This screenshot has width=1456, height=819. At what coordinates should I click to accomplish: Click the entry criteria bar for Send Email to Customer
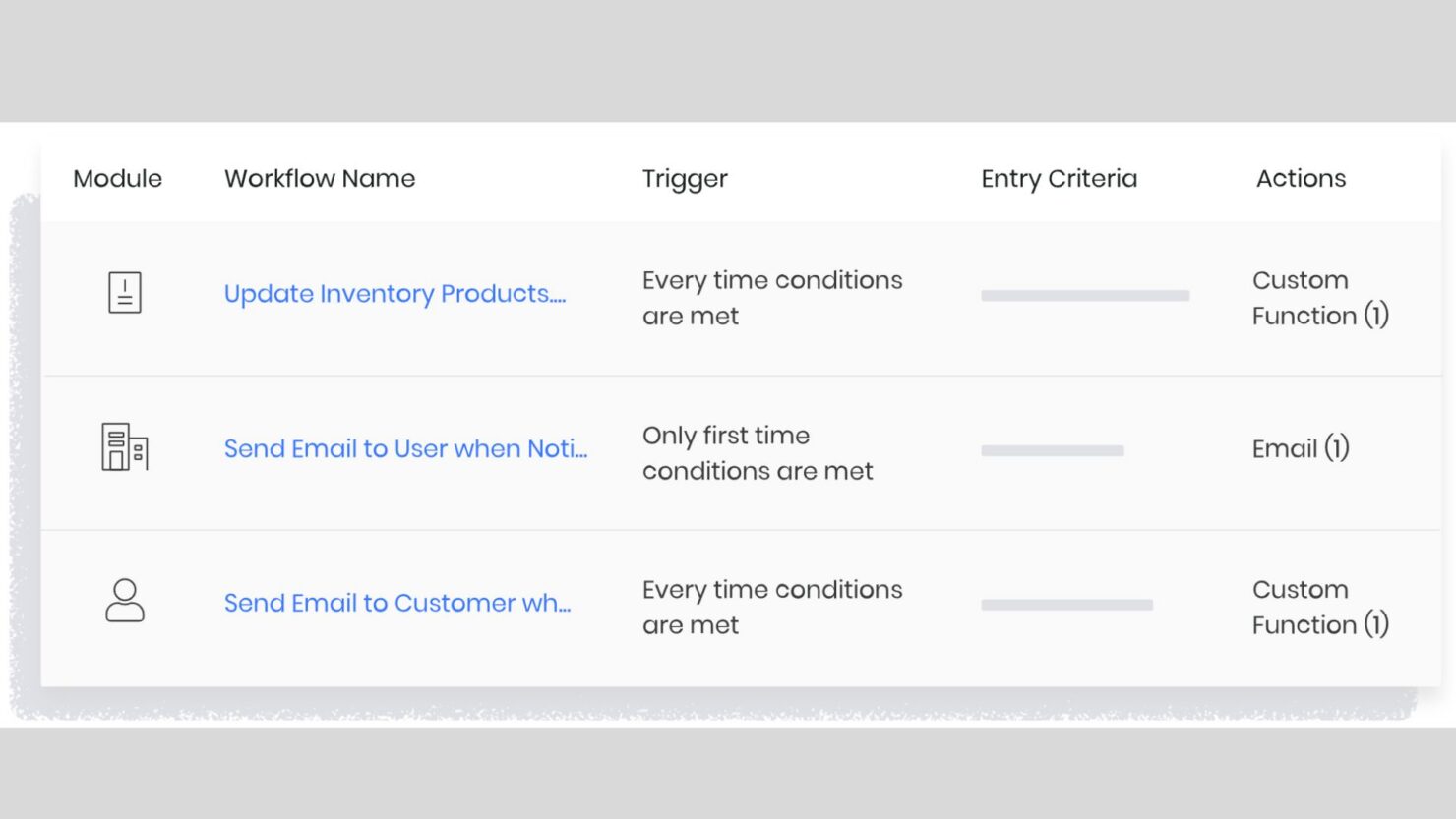coord(1068,604)
